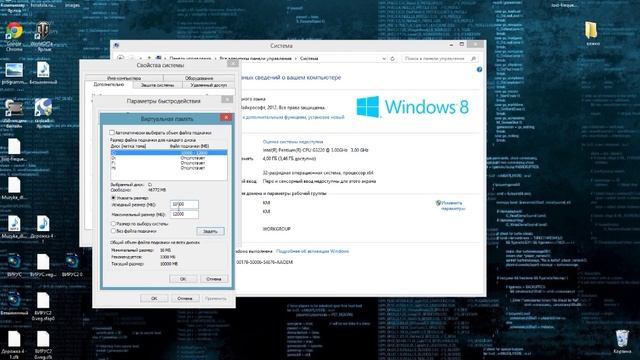The image size is (640, 360).
Task: Launch the World of Tanks desktop shortcut
Action: (42, 32)
